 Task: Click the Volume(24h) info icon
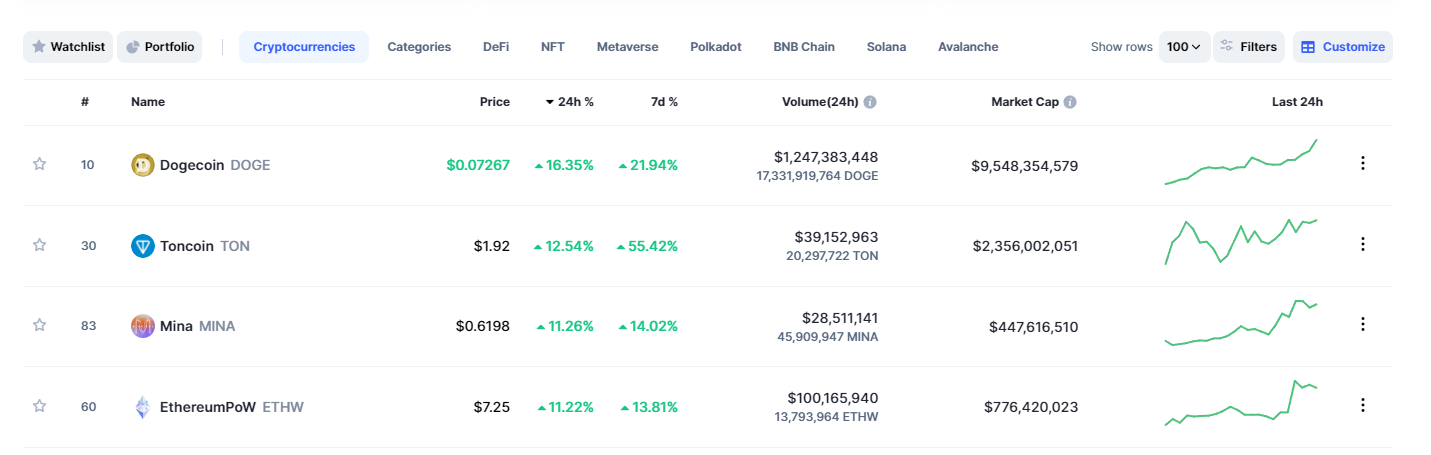(870, 102)
